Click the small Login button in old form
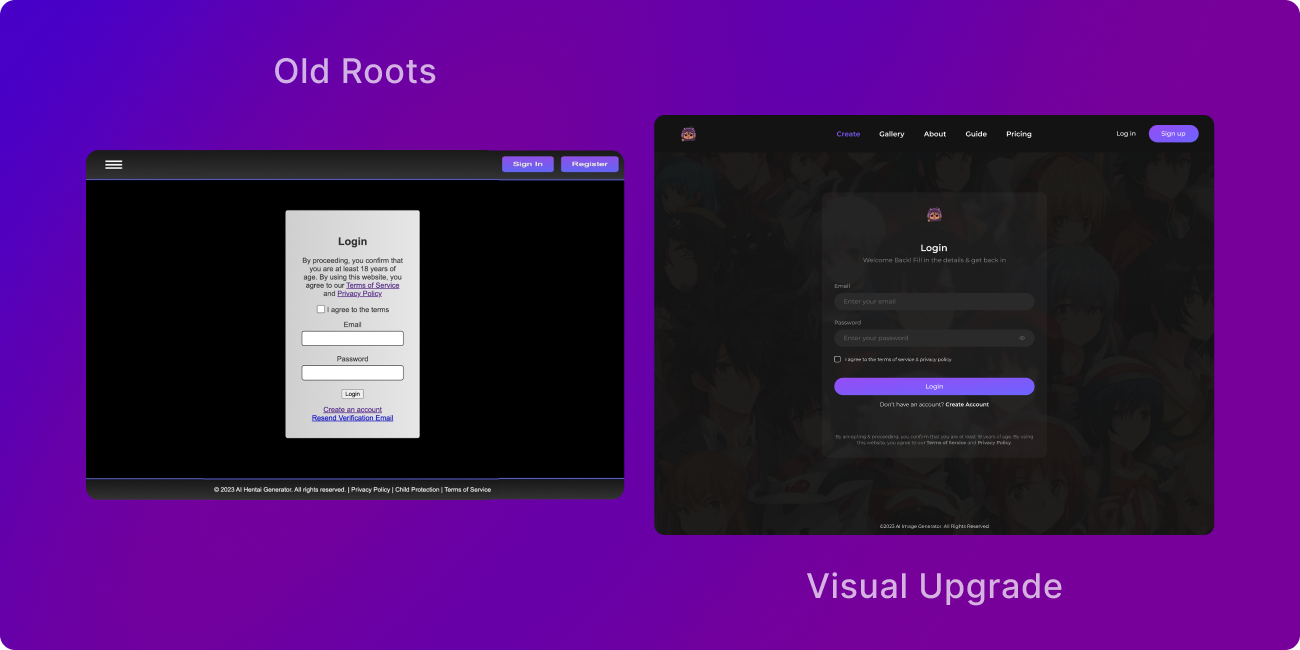 pos(352,394)
